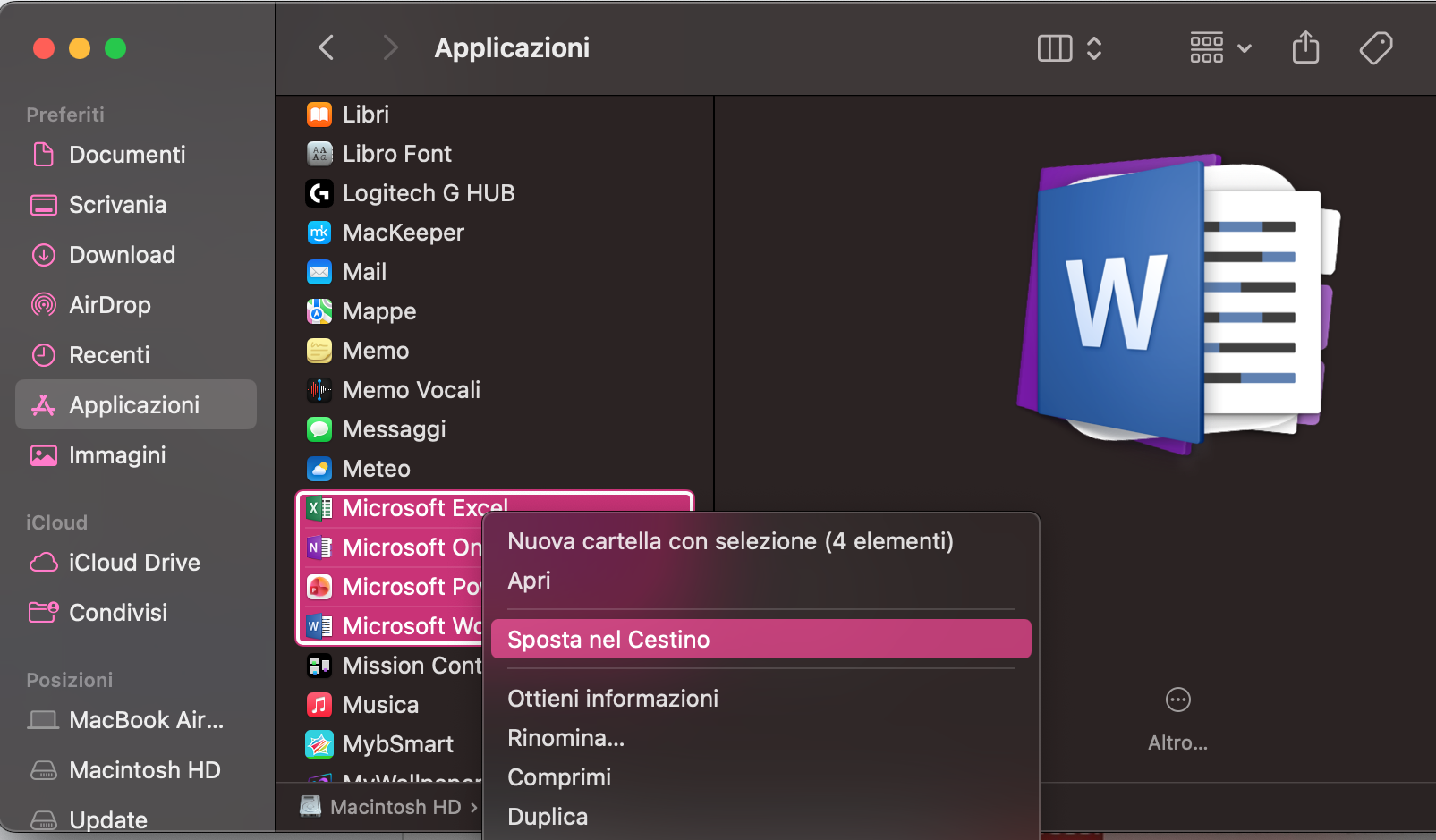Select the MacKeeper app icon

[319, 233]
